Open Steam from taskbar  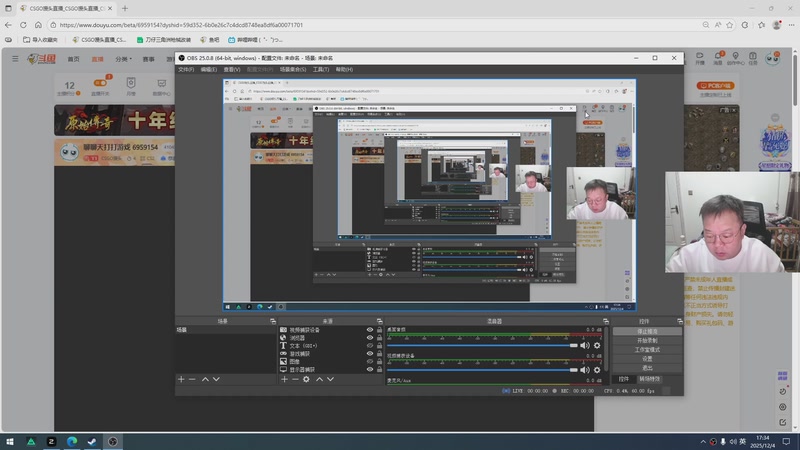click(x=92, y=441)
